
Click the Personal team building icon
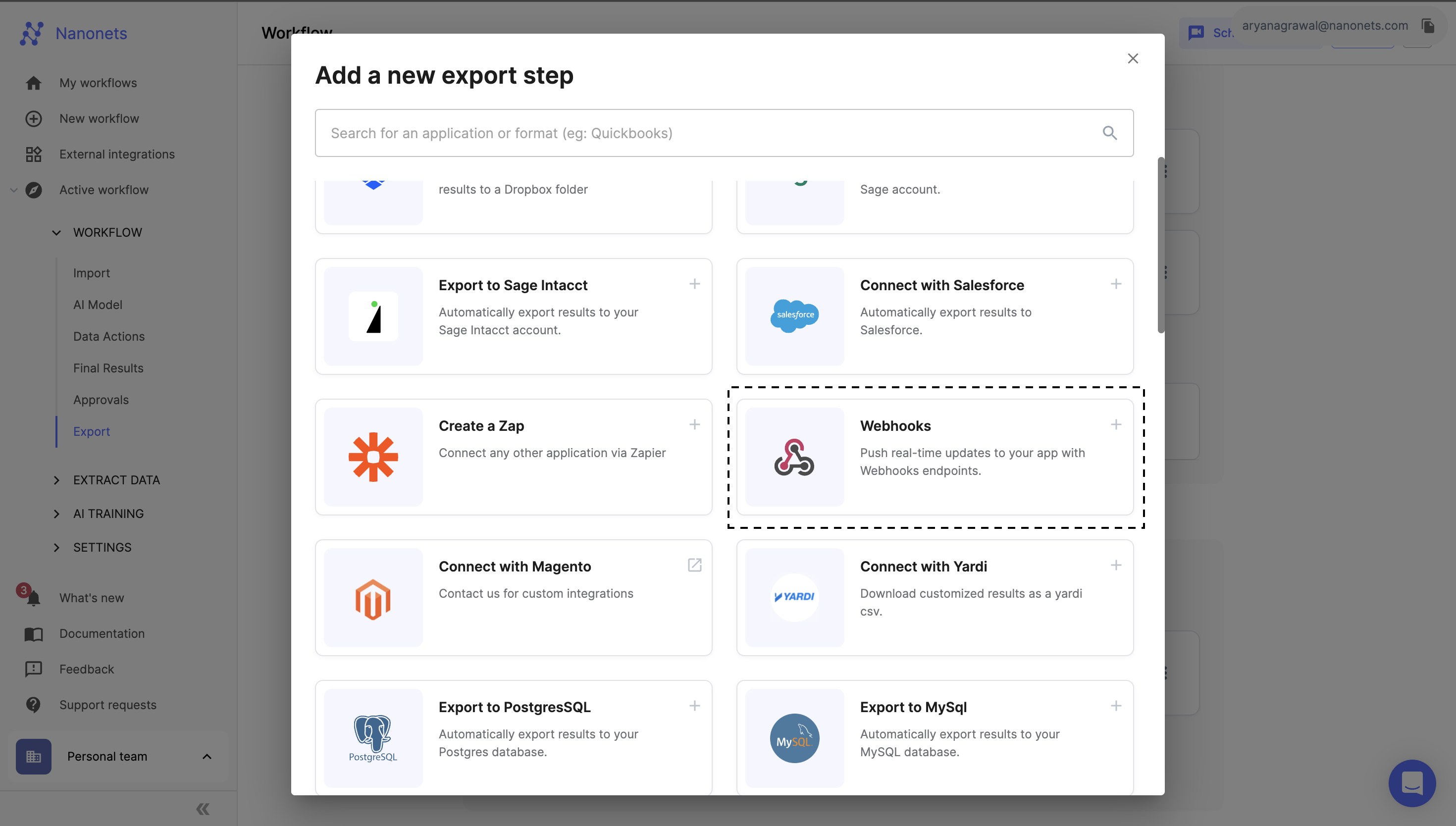(34, 756)
